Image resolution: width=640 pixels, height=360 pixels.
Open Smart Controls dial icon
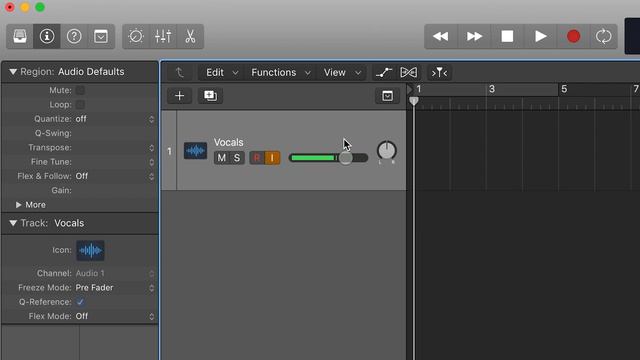[x=136, y=37]
